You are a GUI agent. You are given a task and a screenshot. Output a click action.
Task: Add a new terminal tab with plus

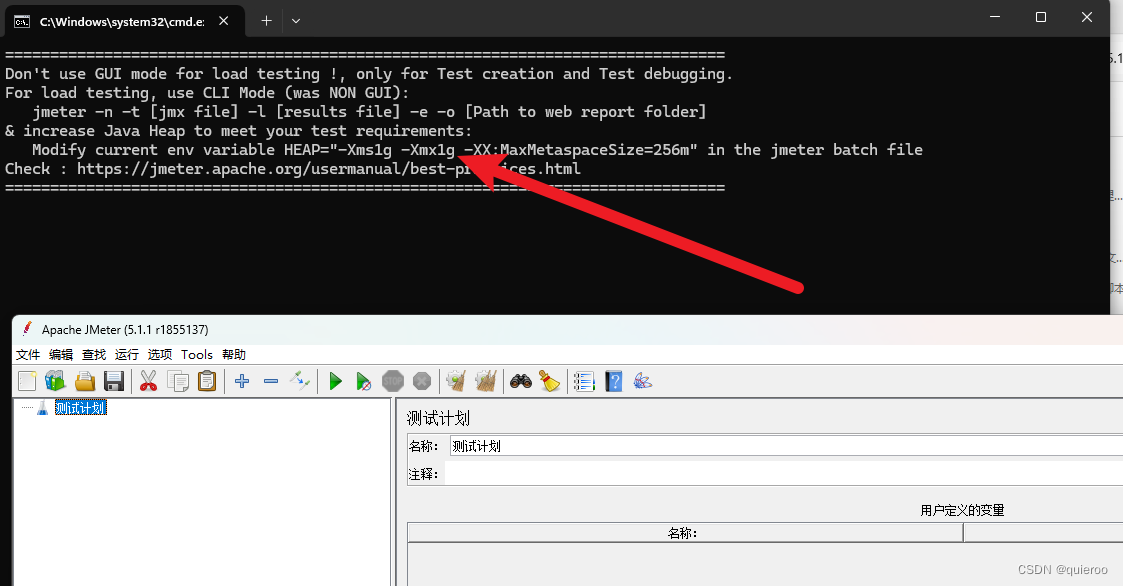[x=266, y=21]
